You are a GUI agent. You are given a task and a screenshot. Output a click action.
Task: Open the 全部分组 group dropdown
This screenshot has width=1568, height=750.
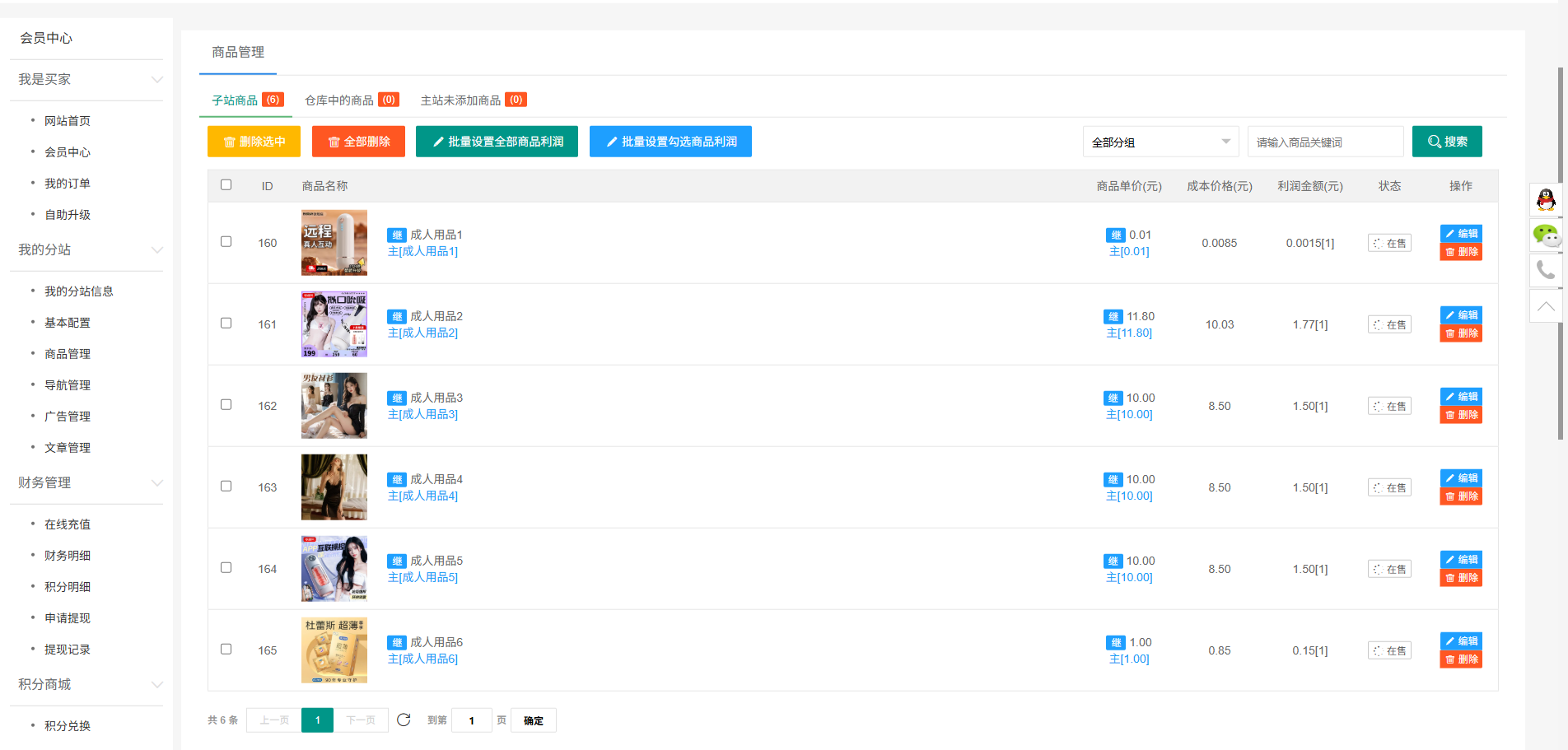(x=1161, y=142)
